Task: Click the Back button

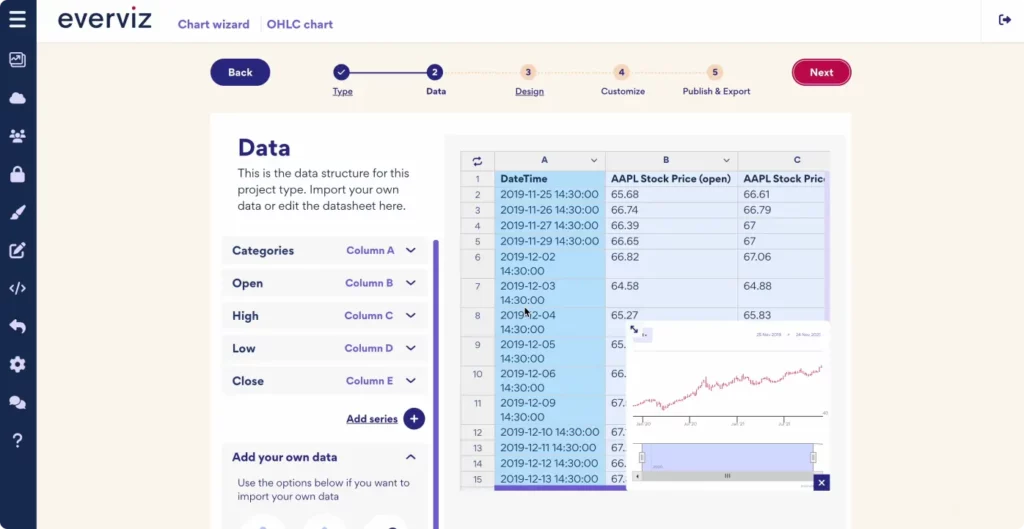Action: [x=240, y=72]
